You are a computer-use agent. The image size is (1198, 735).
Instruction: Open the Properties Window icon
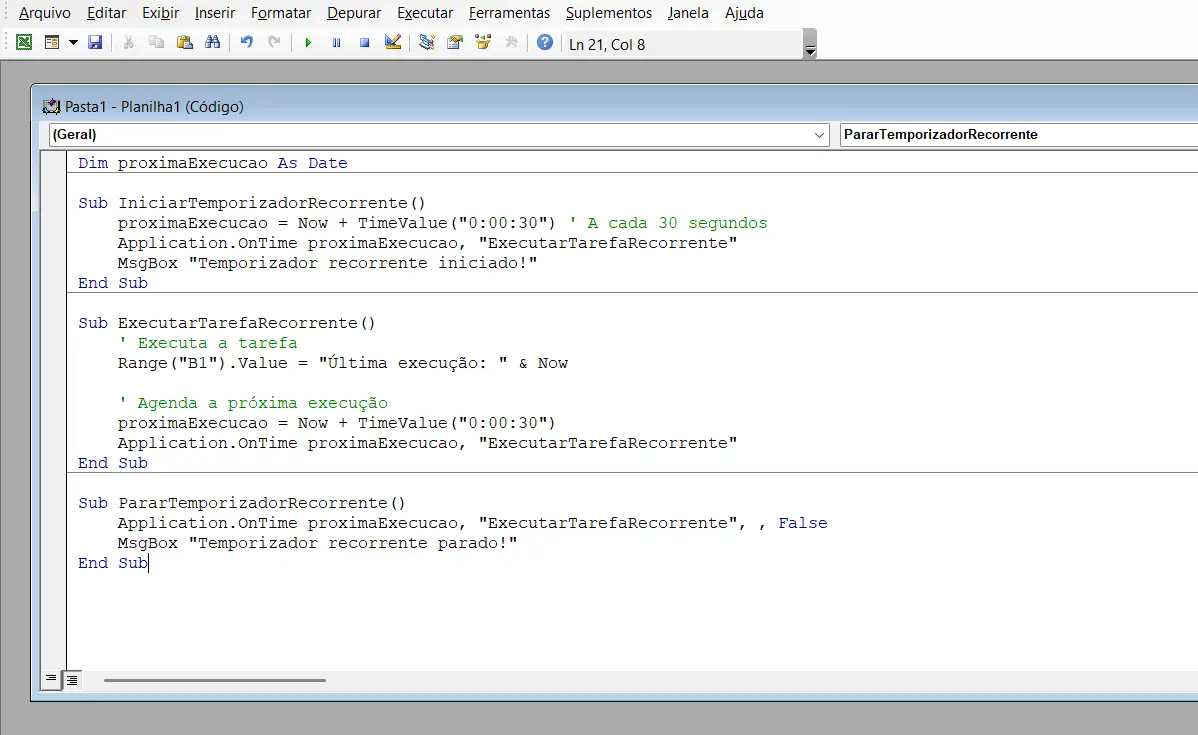pyautogui.click(x=455, y=42)
